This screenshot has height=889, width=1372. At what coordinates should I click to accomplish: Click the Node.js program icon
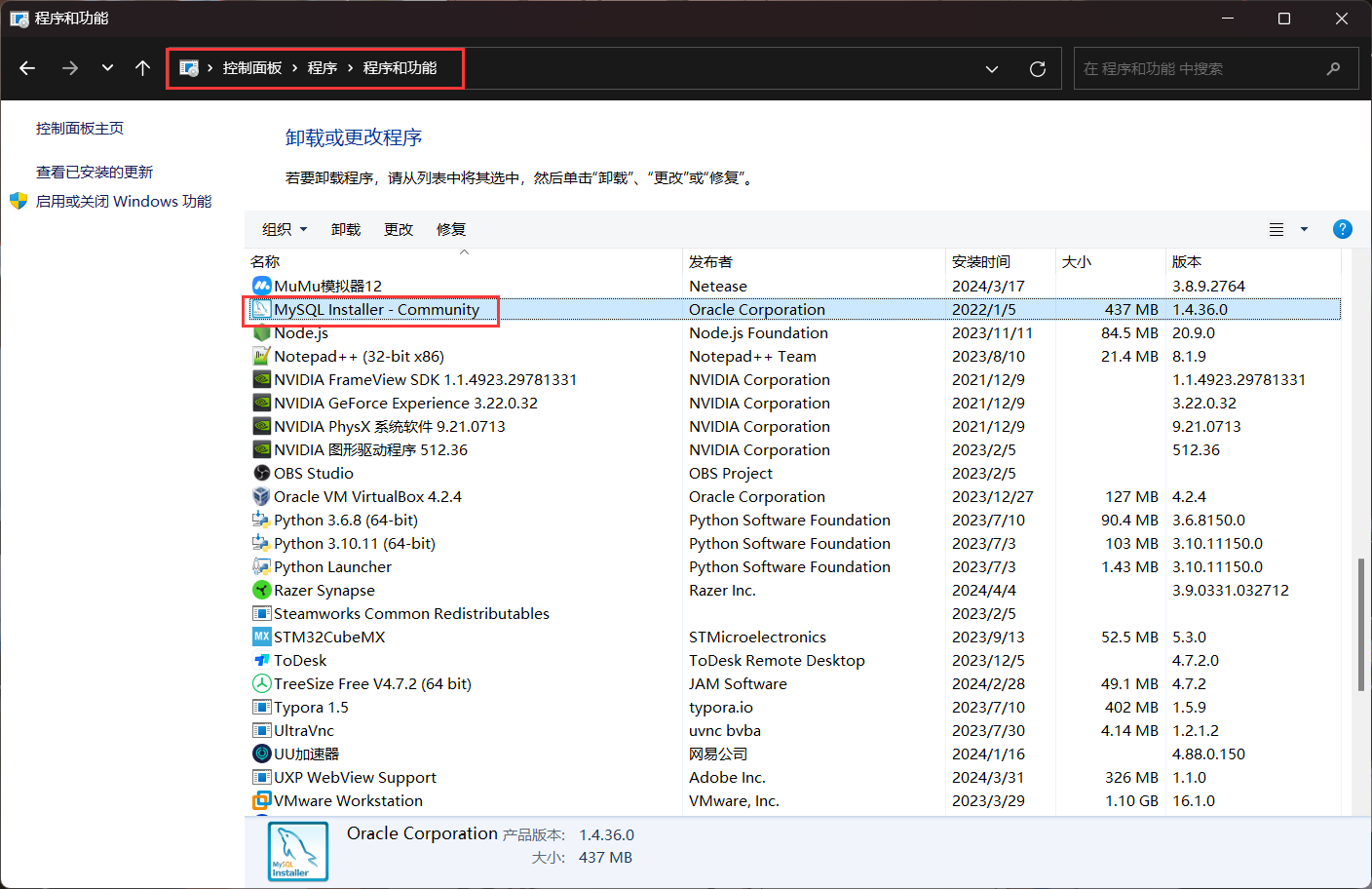click(261, 332)
